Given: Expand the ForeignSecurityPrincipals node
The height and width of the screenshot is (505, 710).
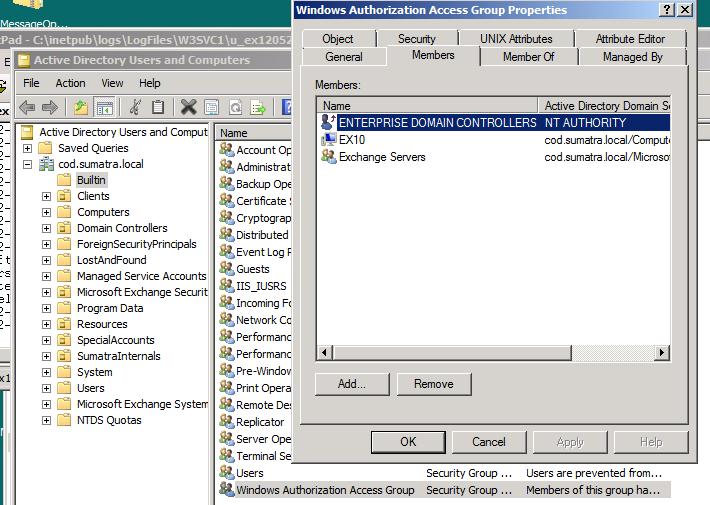Looking at the screenshot, I should coord(46,244).
